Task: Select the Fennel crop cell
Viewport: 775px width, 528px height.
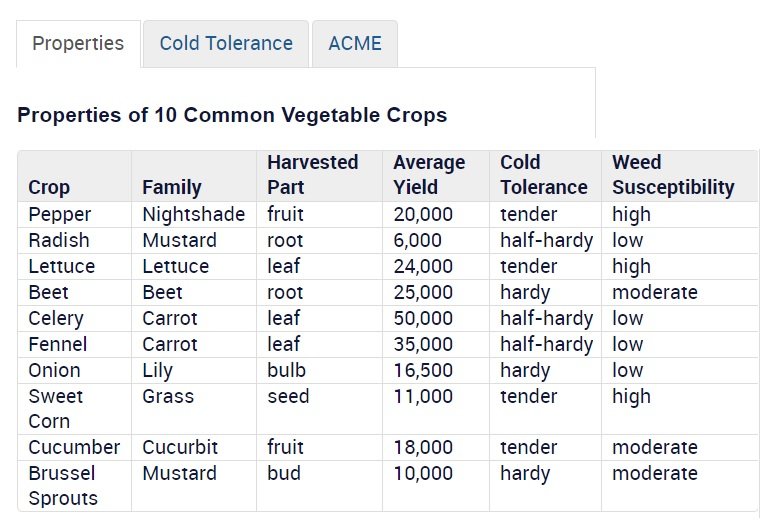Action: 58,344
